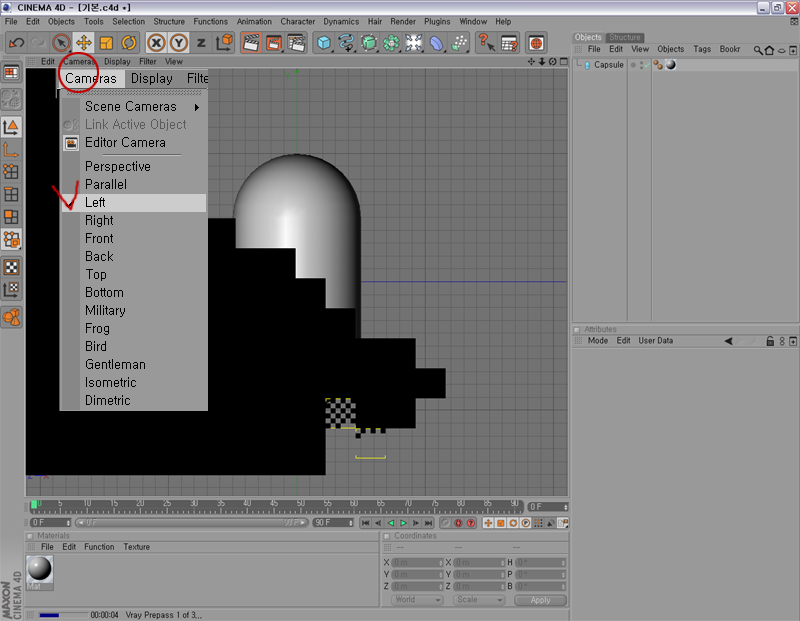Screen dimensions: 800x621
Task: Click the Apply coordinates button
Action: (x=540, y=600)
